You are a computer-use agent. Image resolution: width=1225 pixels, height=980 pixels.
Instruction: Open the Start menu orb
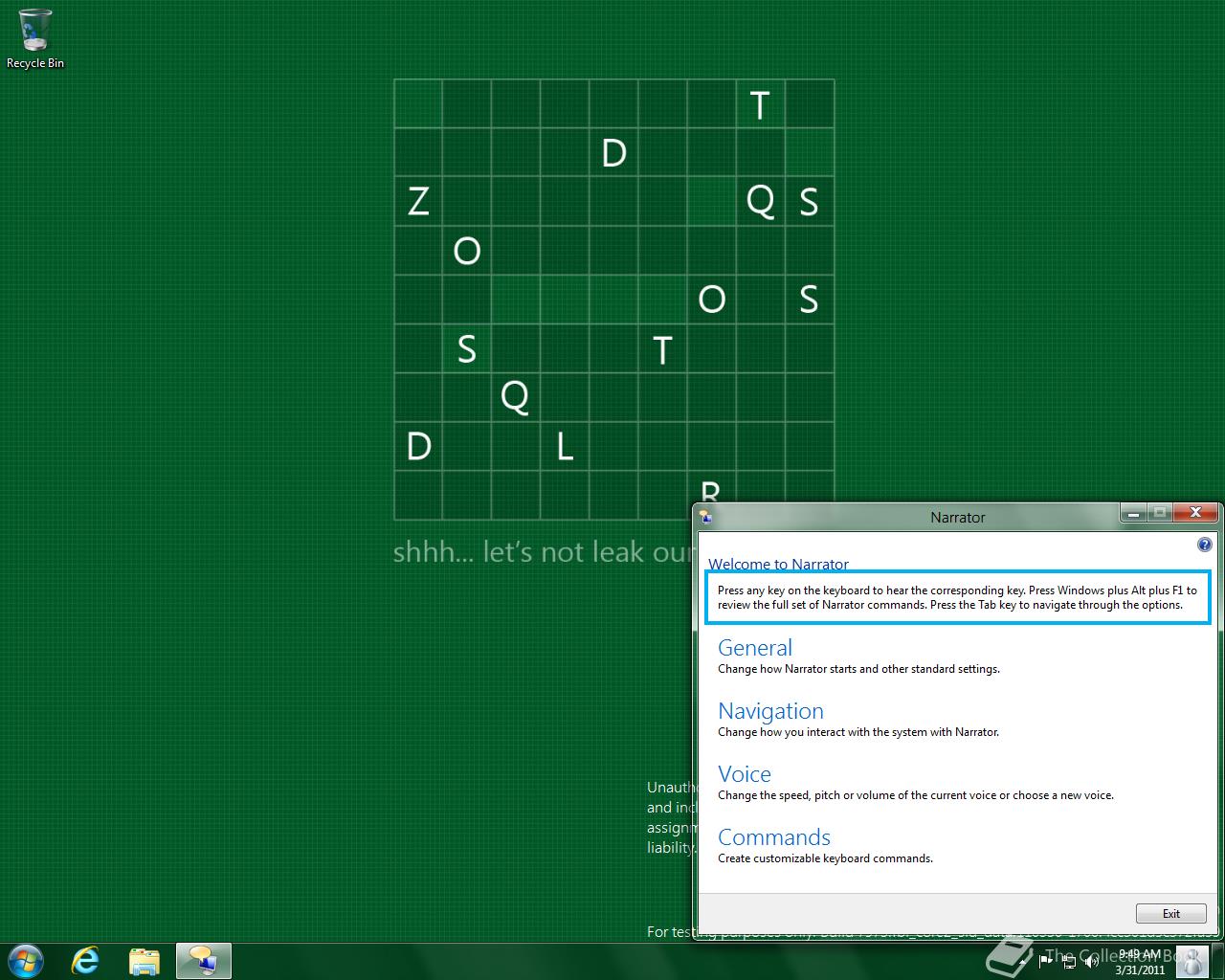click(x=26, y=961)
